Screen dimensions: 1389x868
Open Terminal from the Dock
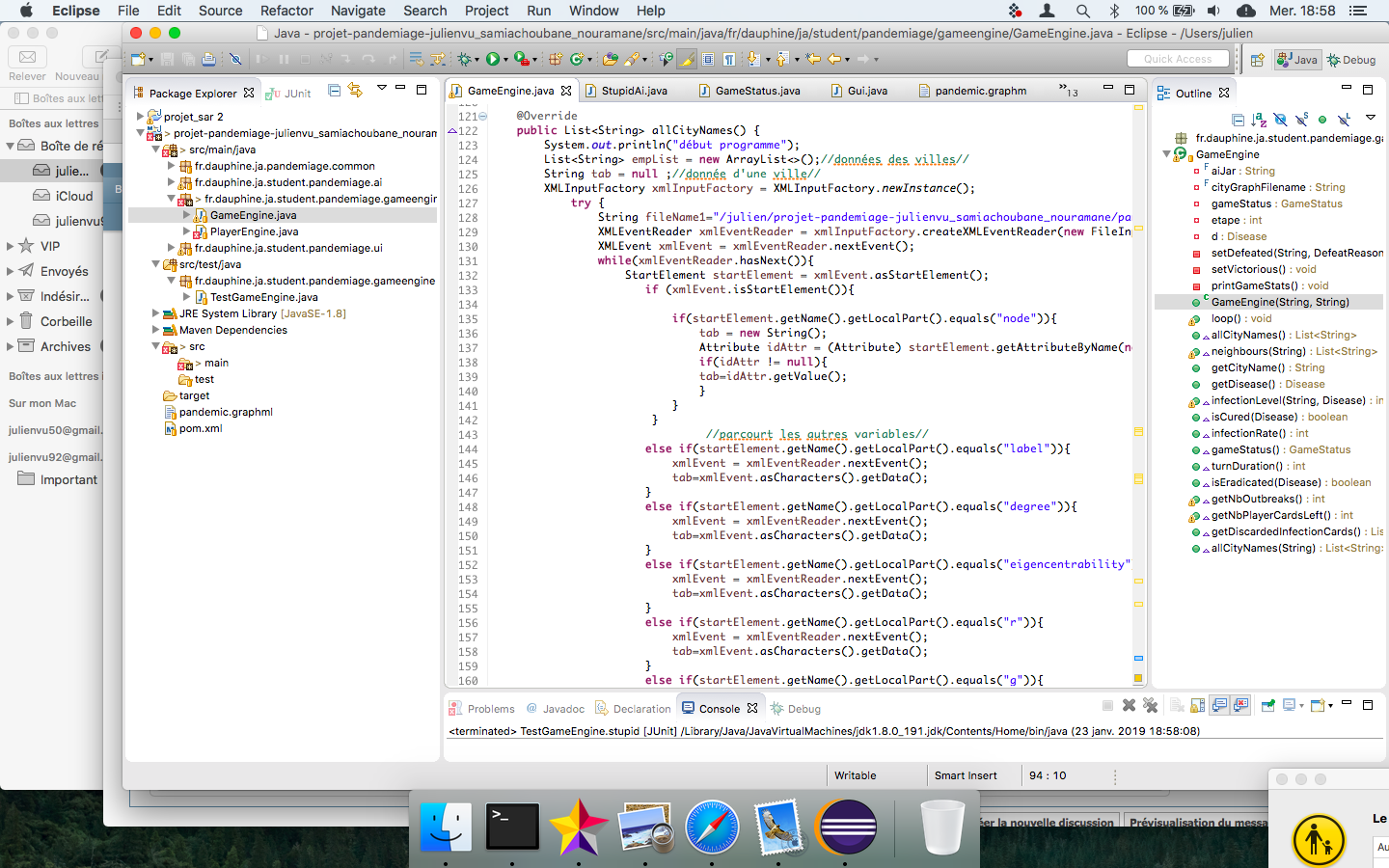512,827
